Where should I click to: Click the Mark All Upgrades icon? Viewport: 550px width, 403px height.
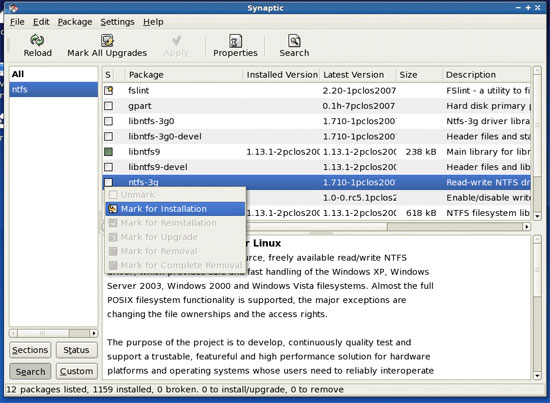click(107, 40)
